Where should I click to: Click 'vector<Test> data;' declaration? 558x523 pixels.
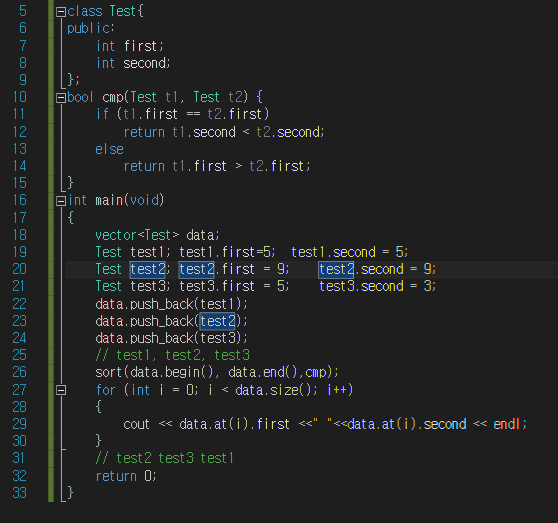[x=157, y=235]
